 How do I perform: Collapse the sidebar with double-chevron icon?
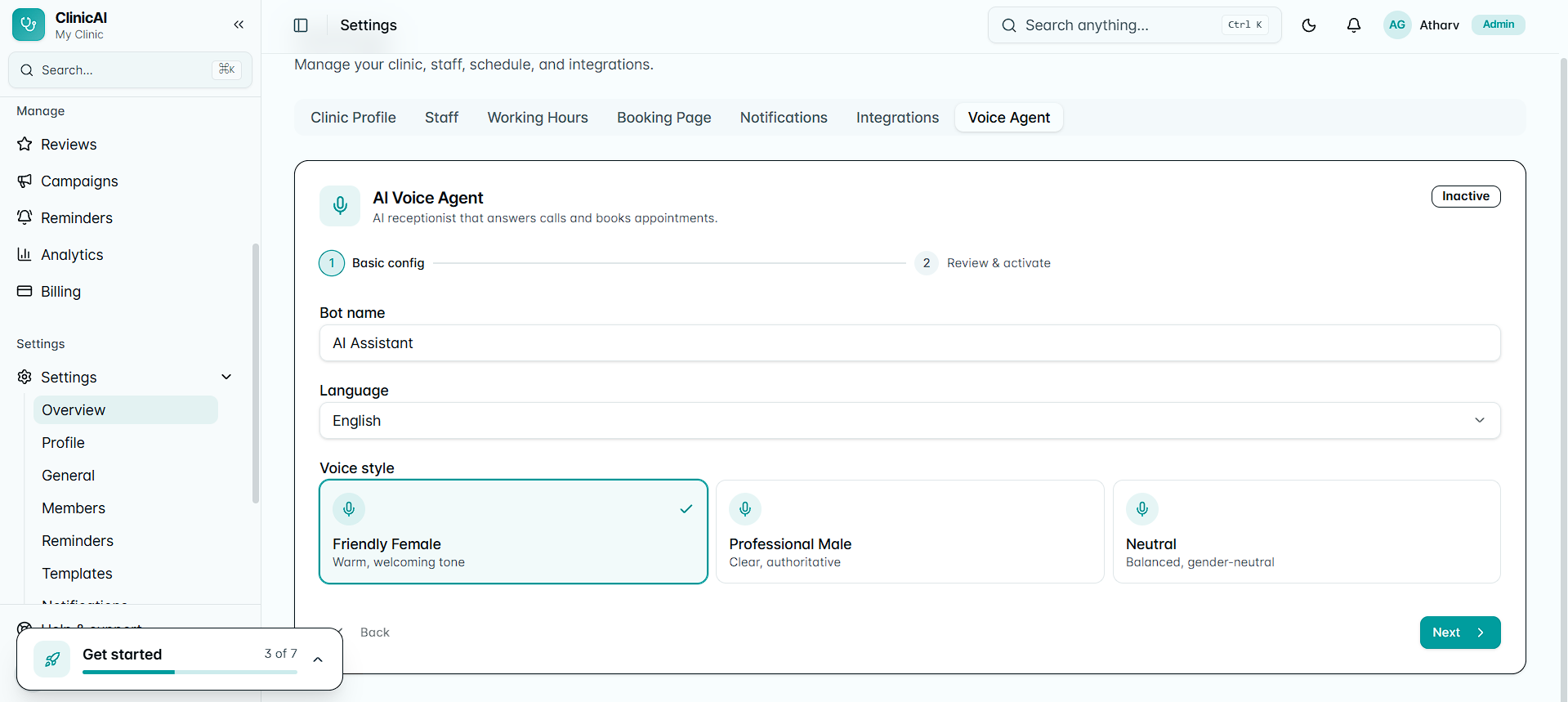pyautogui.click(x=239, y=25)
